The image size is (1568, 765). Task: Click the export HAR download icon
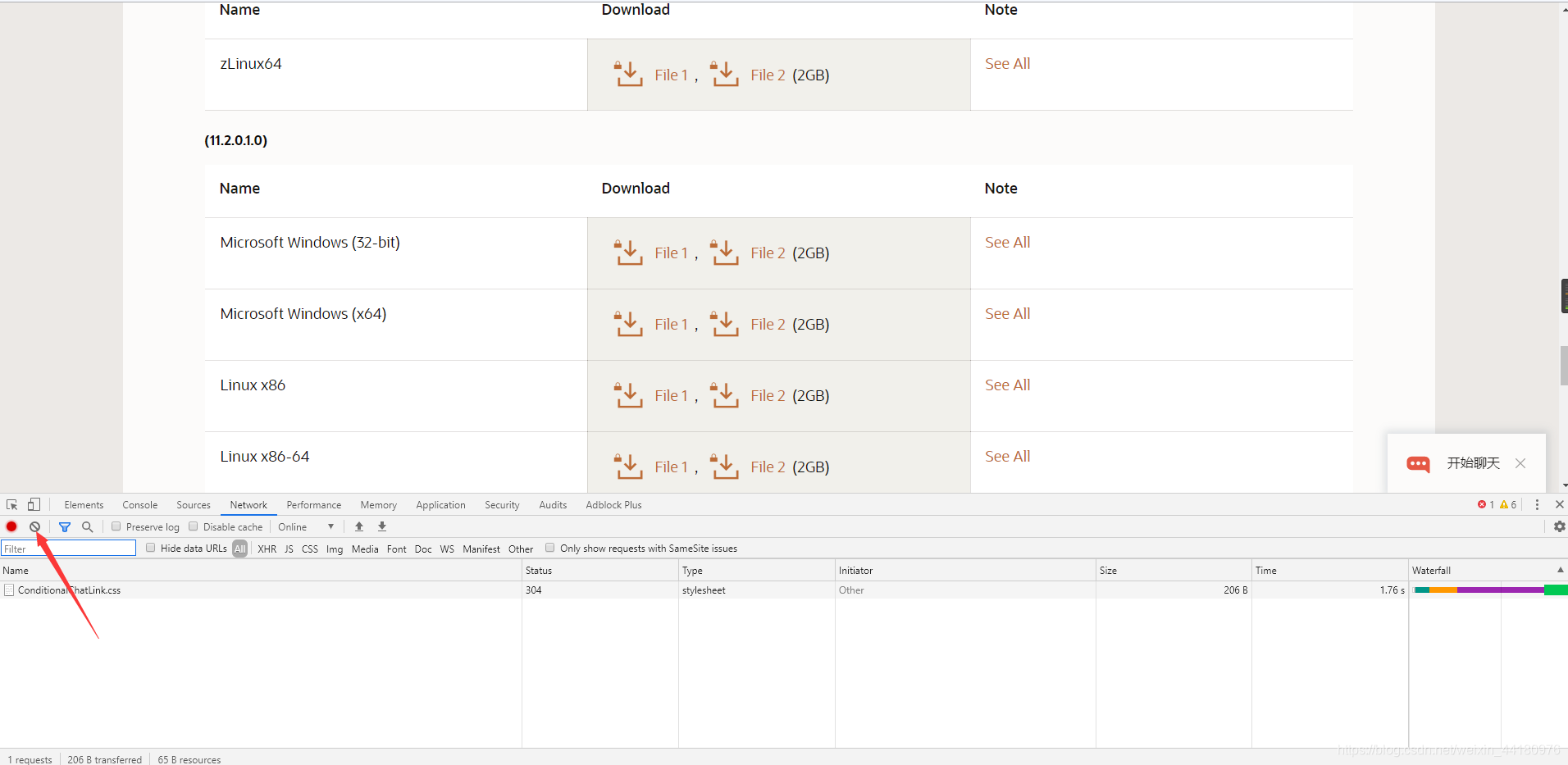point(382,527)
